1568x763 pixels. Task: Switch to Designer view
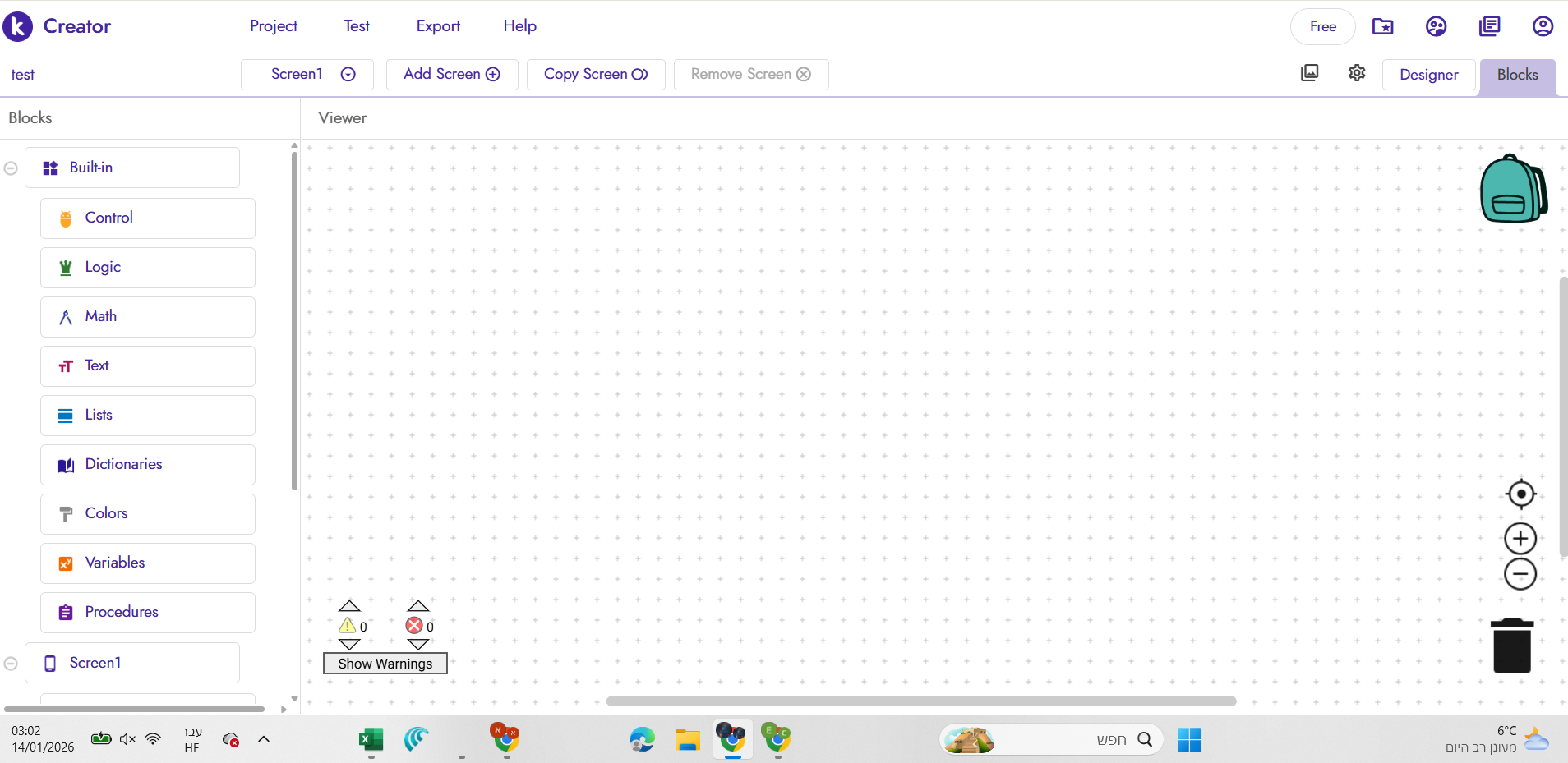click(1428, 75)
